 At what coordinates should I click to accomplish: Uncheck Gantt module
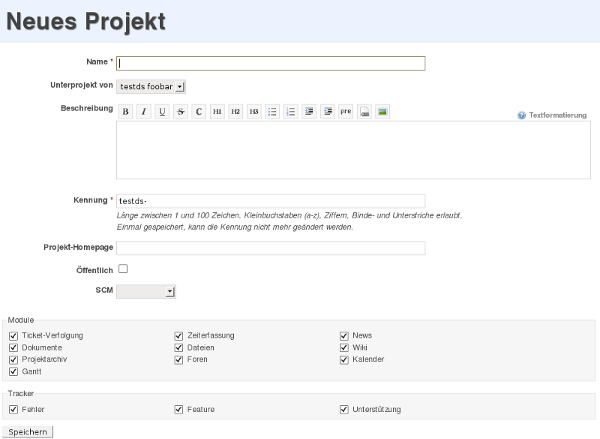(x=13, y=372)
